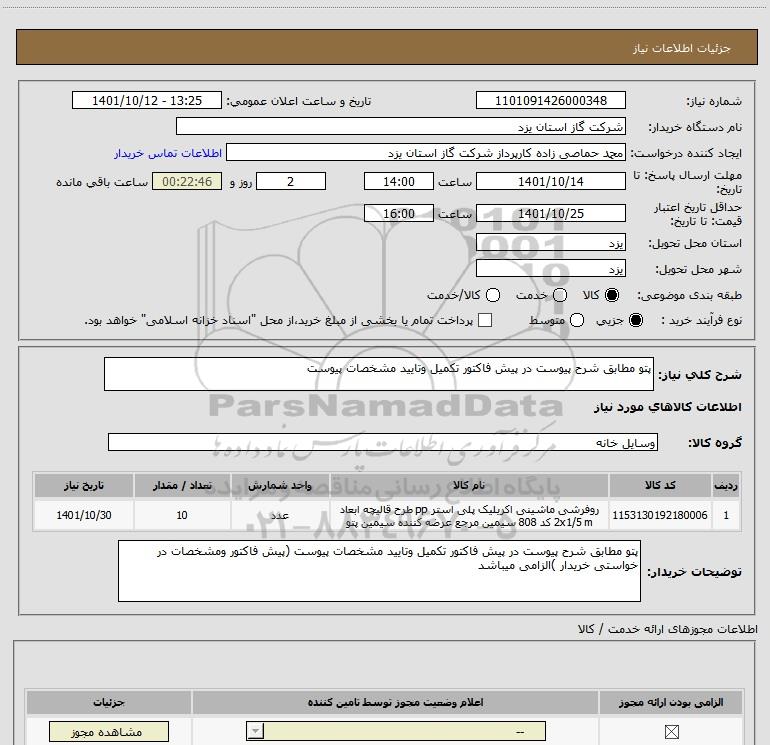
Task: Click the announcement date field 1401/10/12 - 13:25
Action: pyautogui.click(x=147, y=100)
